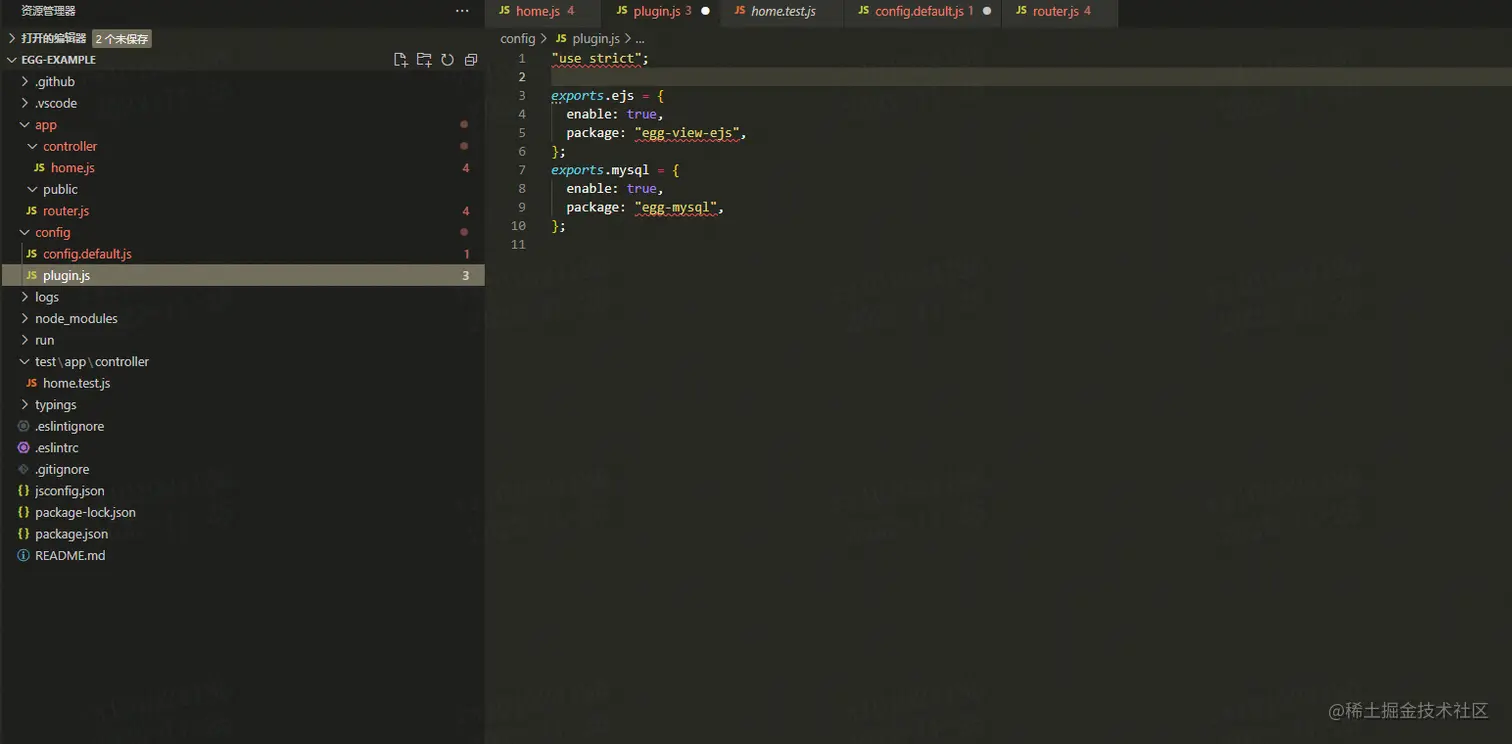Click the "egg-mysql" string in editor
The height and width of the screenshot is (744, 1512).
(675, 207)
